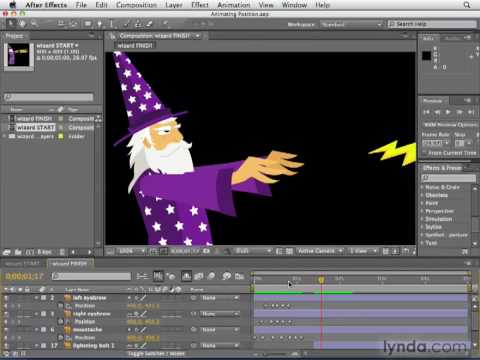This screenshot has height=360, width=480.
Task: Expand the Noise & Grain effects category
Action: [x=423, y=188]
